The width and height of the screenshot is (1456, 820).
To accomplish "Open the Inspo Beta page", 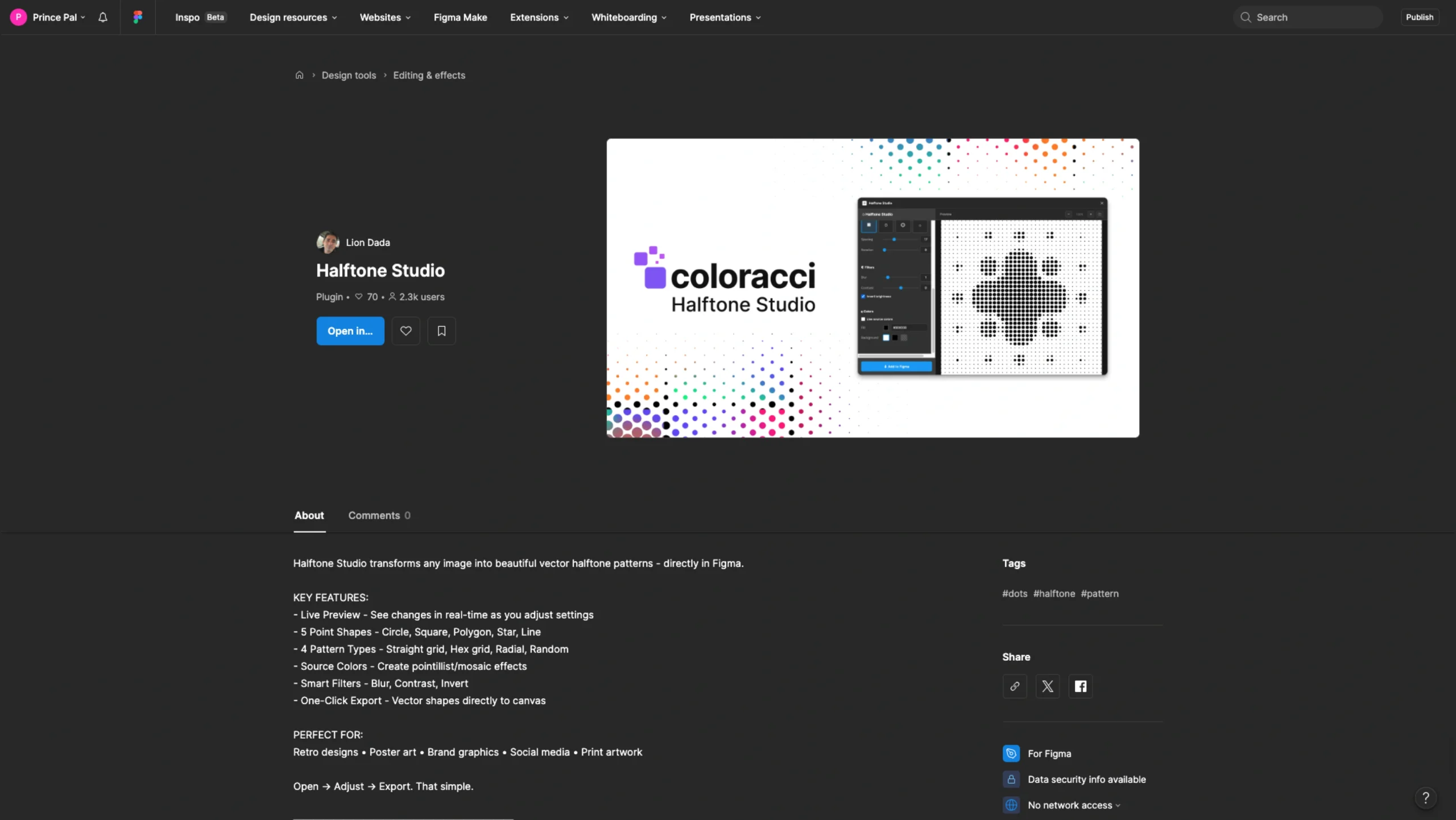I will point(200,17).
